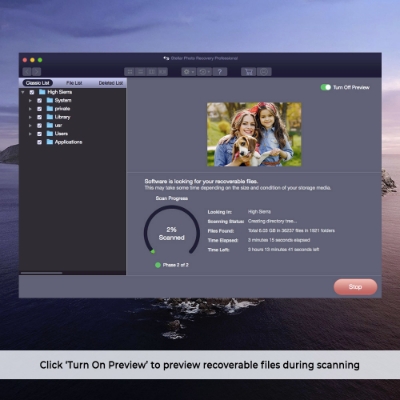400x400 pixels.
Task: Click the shopping cart buy icon
Action: pos(249,72)
